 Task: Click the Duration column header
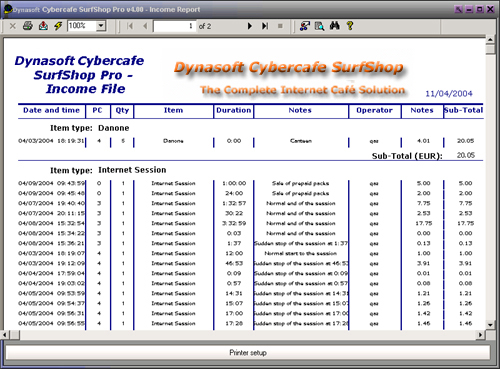click(x=233, y=110)
